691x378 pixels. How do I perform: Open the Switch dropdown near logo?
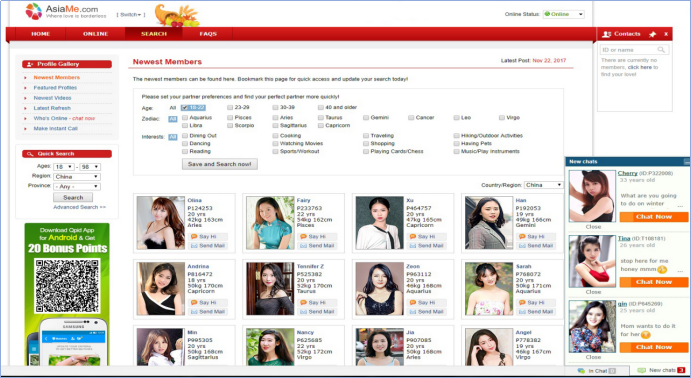(130, 15)
